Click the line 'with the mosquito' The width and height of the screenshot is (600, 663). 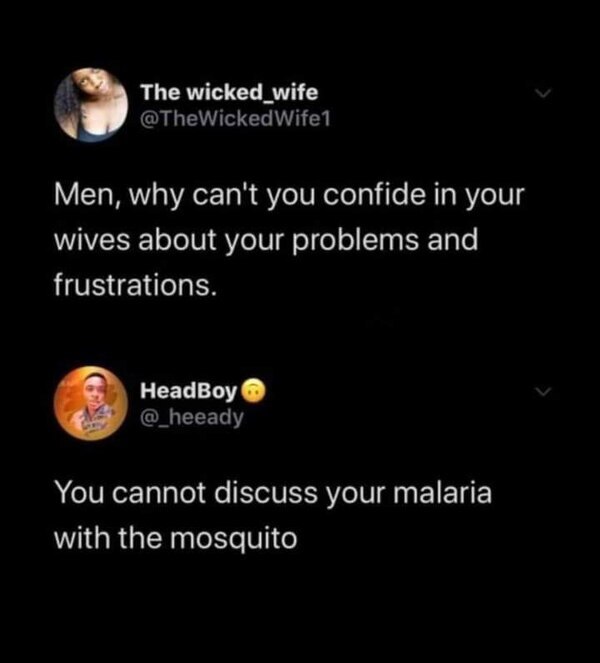(x=176, y=539)
